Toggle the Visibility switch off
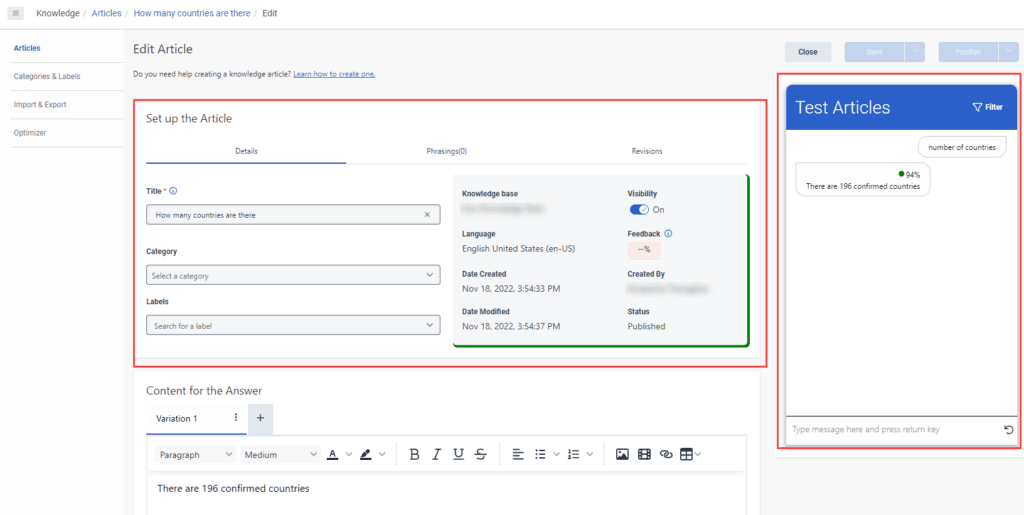The image size is (1024, 515). 638,210
